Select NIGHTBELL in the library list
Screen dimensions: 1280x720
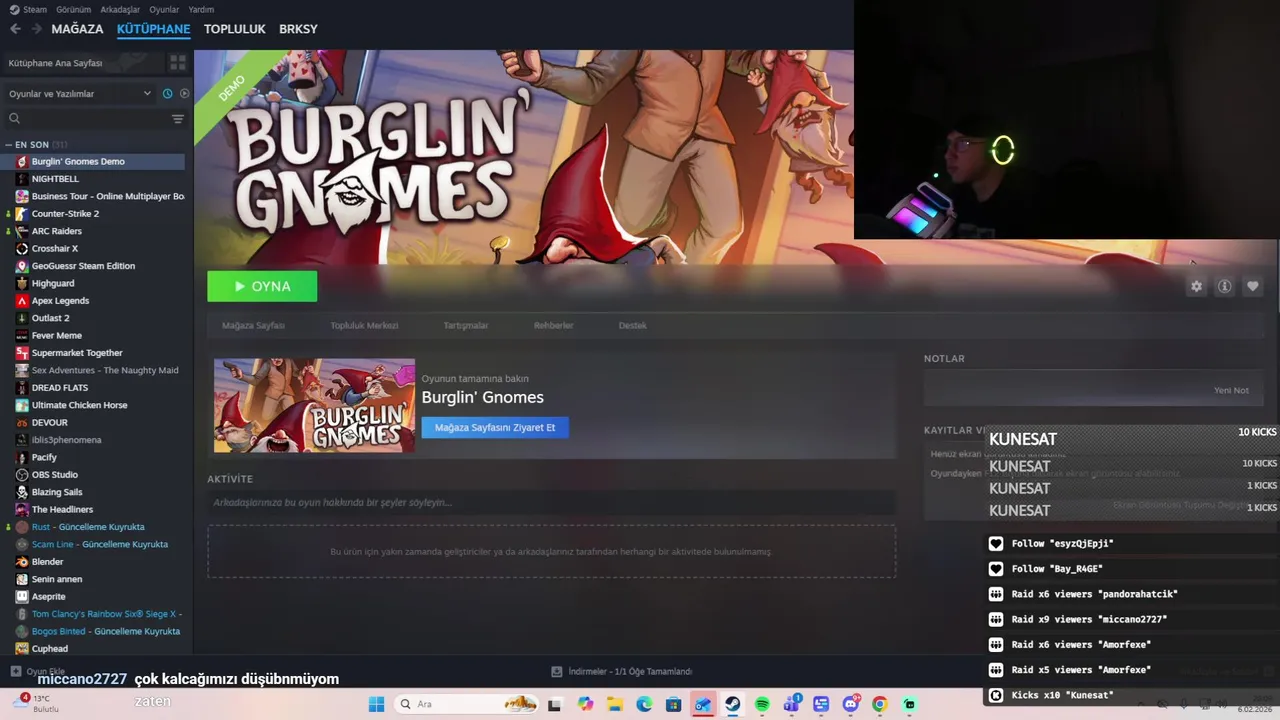coord(55,178)
